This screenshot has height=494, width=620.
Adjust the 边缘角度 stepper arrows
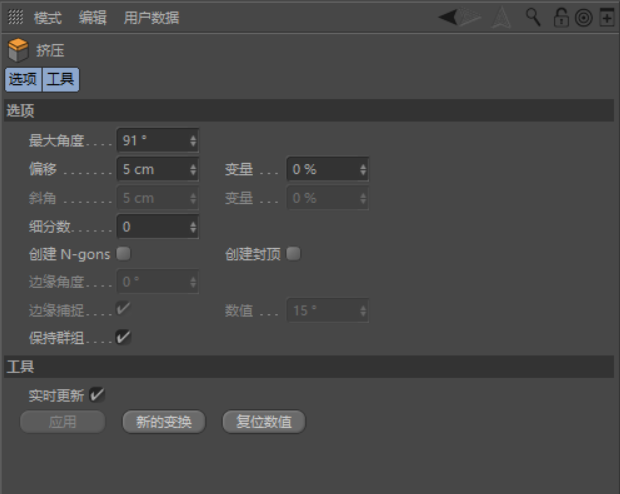pos(193,282)
